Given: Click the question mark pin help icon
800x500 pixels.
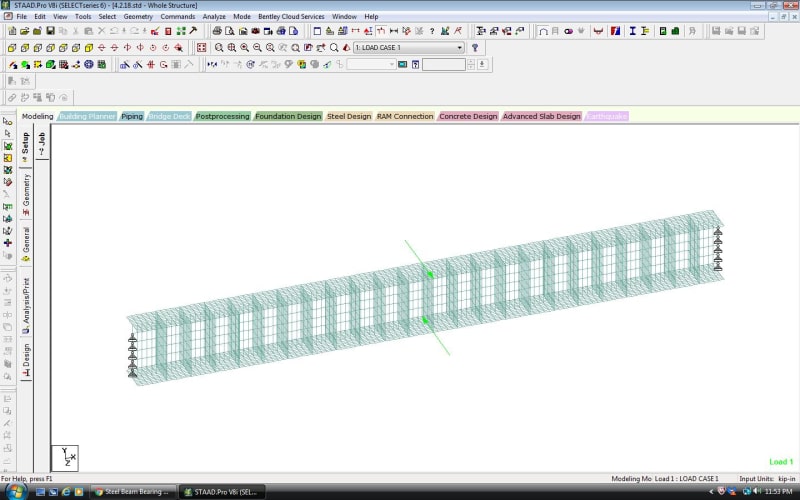Looking at the screenshot, I should (474, 48).
